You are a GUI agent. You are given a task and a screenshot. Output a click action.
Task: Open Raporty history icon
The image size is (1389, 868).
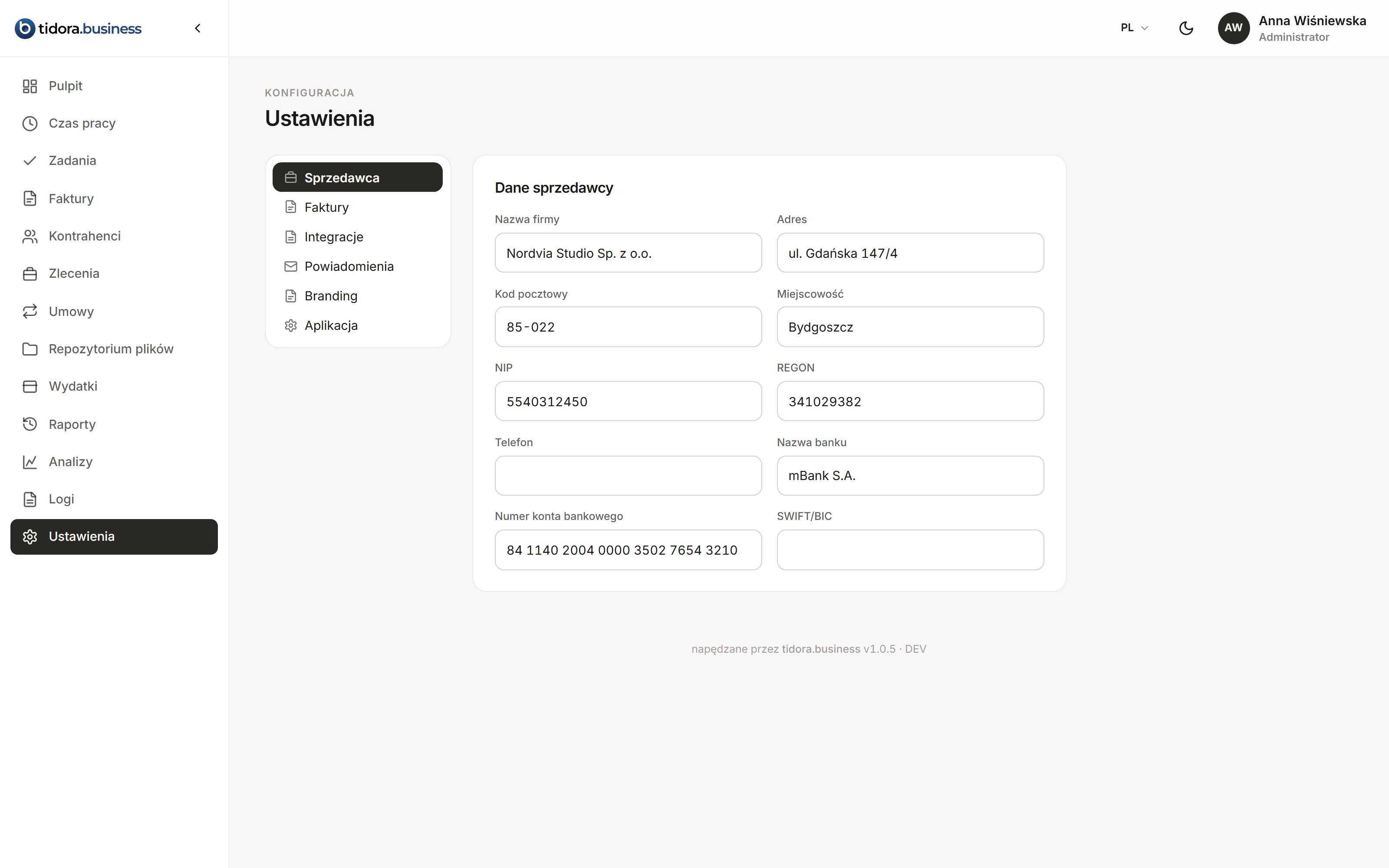[30, 424]
